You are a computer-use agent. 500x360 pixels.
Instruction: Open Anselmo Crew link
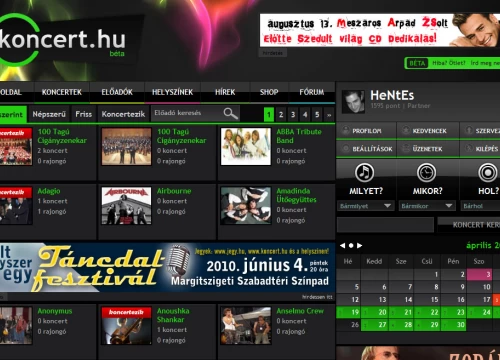click(300, 311)
